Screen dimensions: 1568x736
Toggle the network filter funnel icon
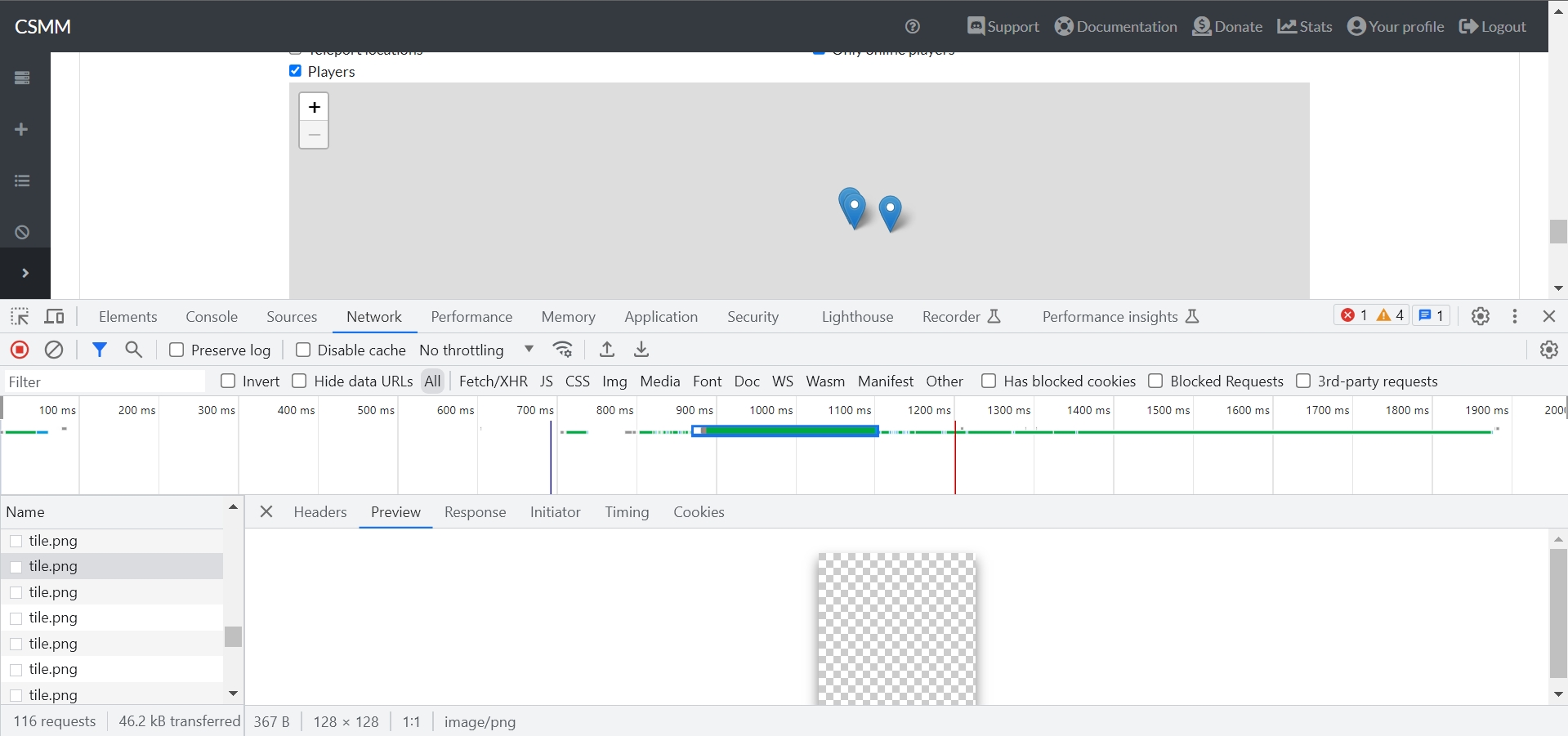100,350
